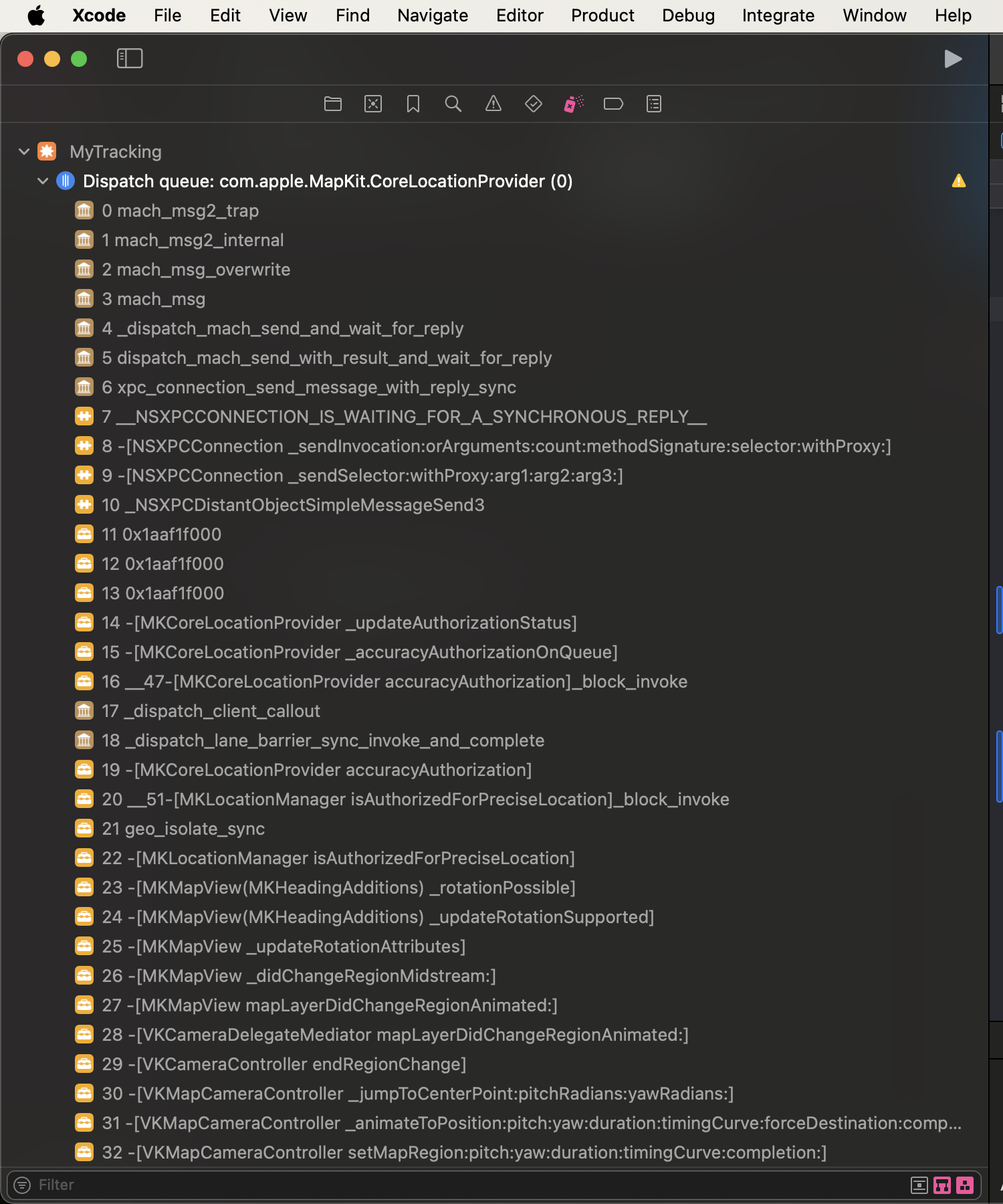Open the Breakpoint navigator icon
This screenshot has width=1003, height=1204.
click(614, 104)
